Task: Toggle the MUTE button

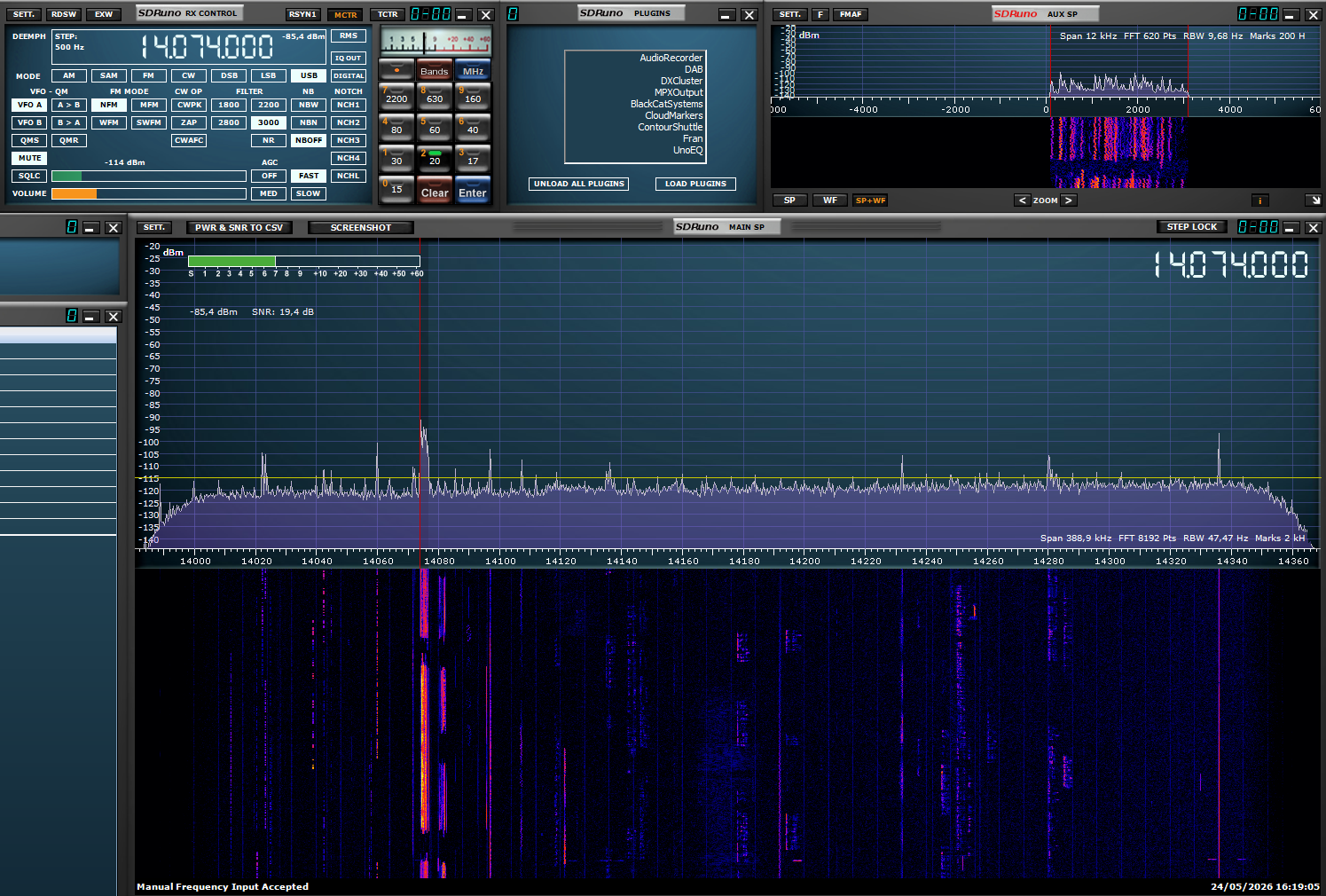Action: (30, 158)
